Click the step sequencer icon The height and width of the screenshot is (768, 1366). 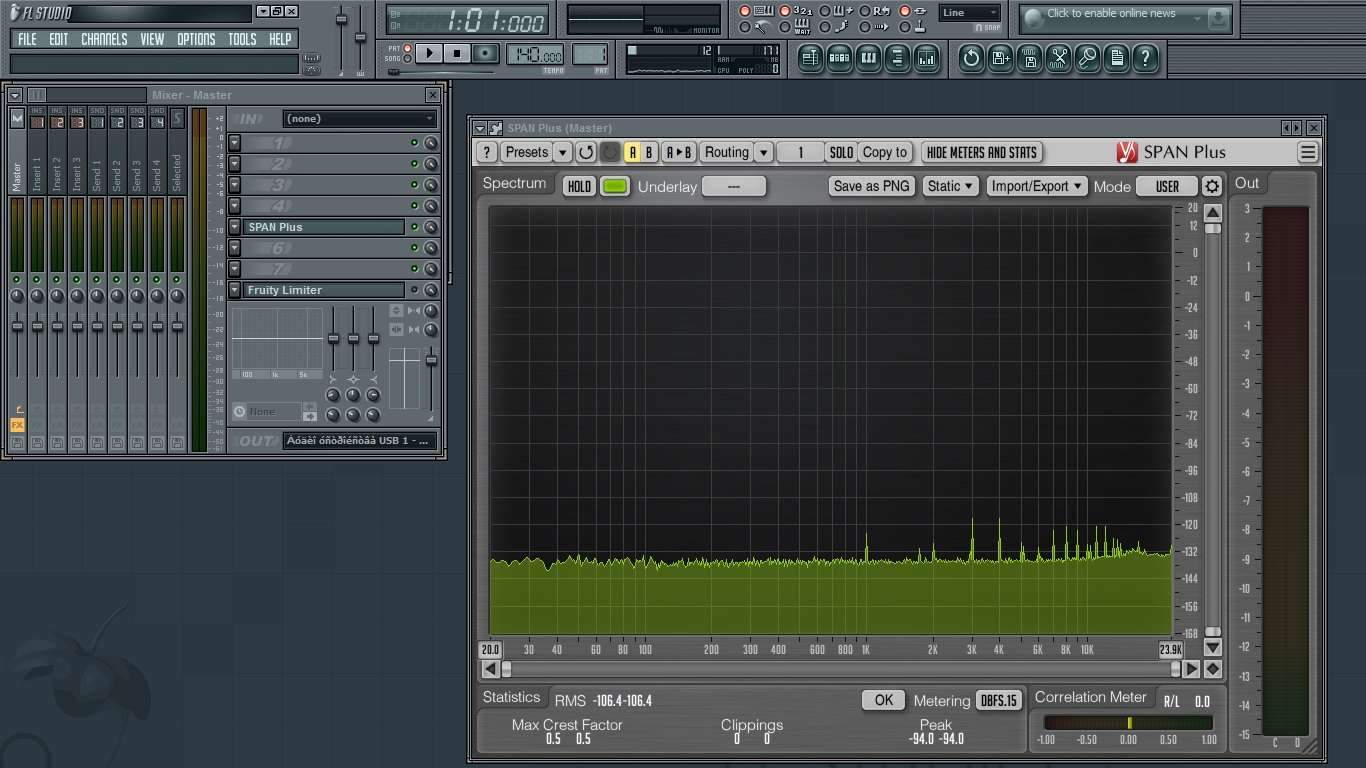point(840,58)
